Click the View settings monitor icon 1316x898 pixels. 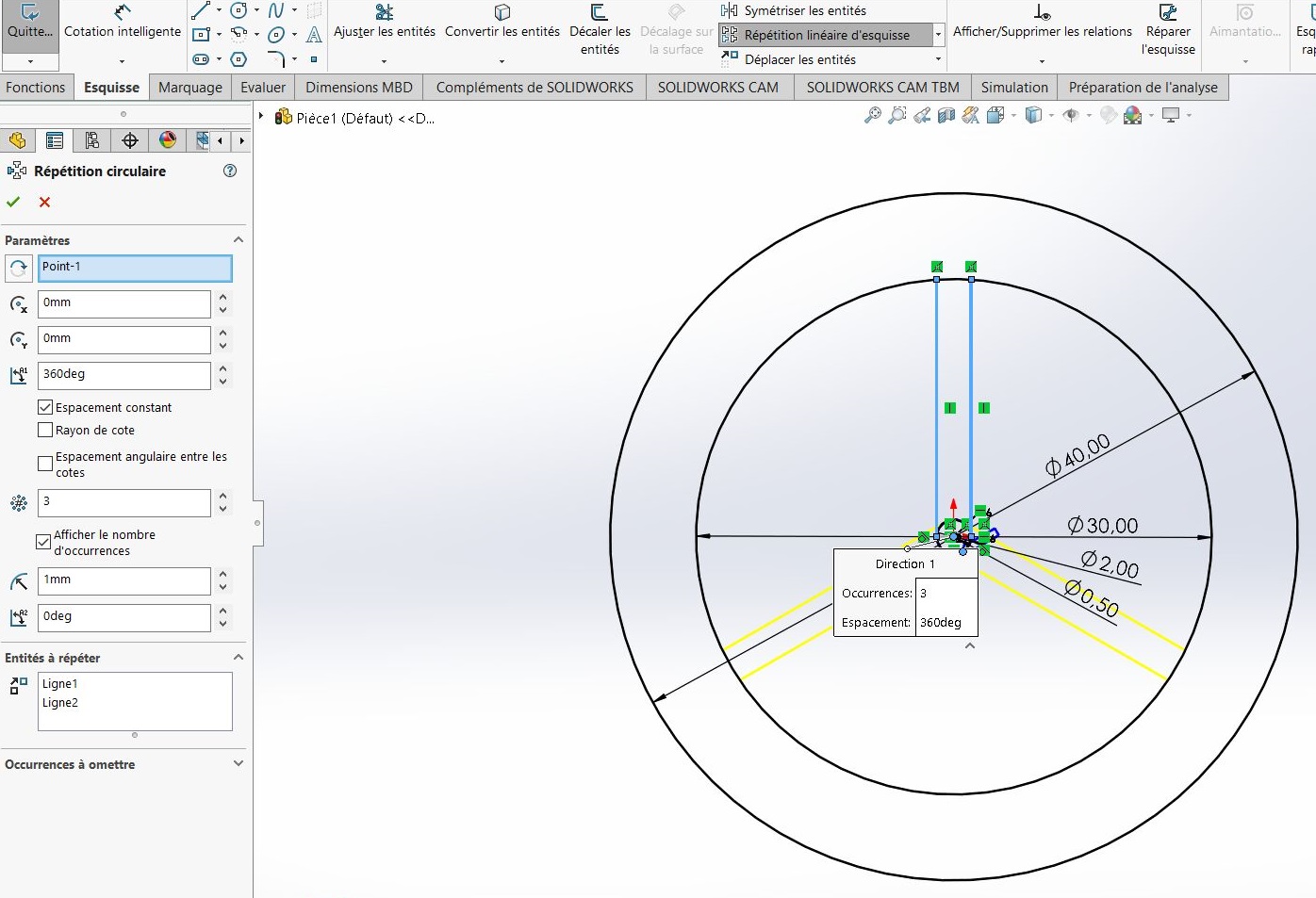point(1171,115)
